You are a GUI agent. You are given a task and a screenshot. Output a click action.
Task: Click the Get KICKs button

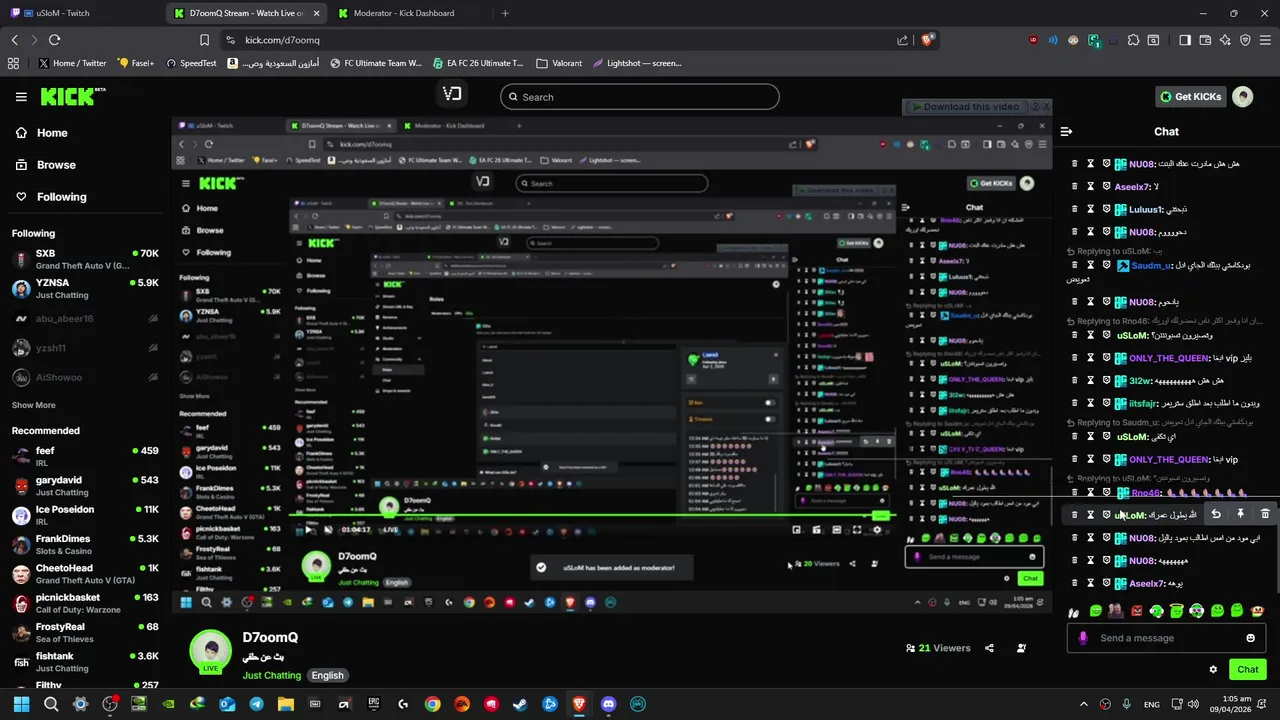click(x=1191, y=97)
